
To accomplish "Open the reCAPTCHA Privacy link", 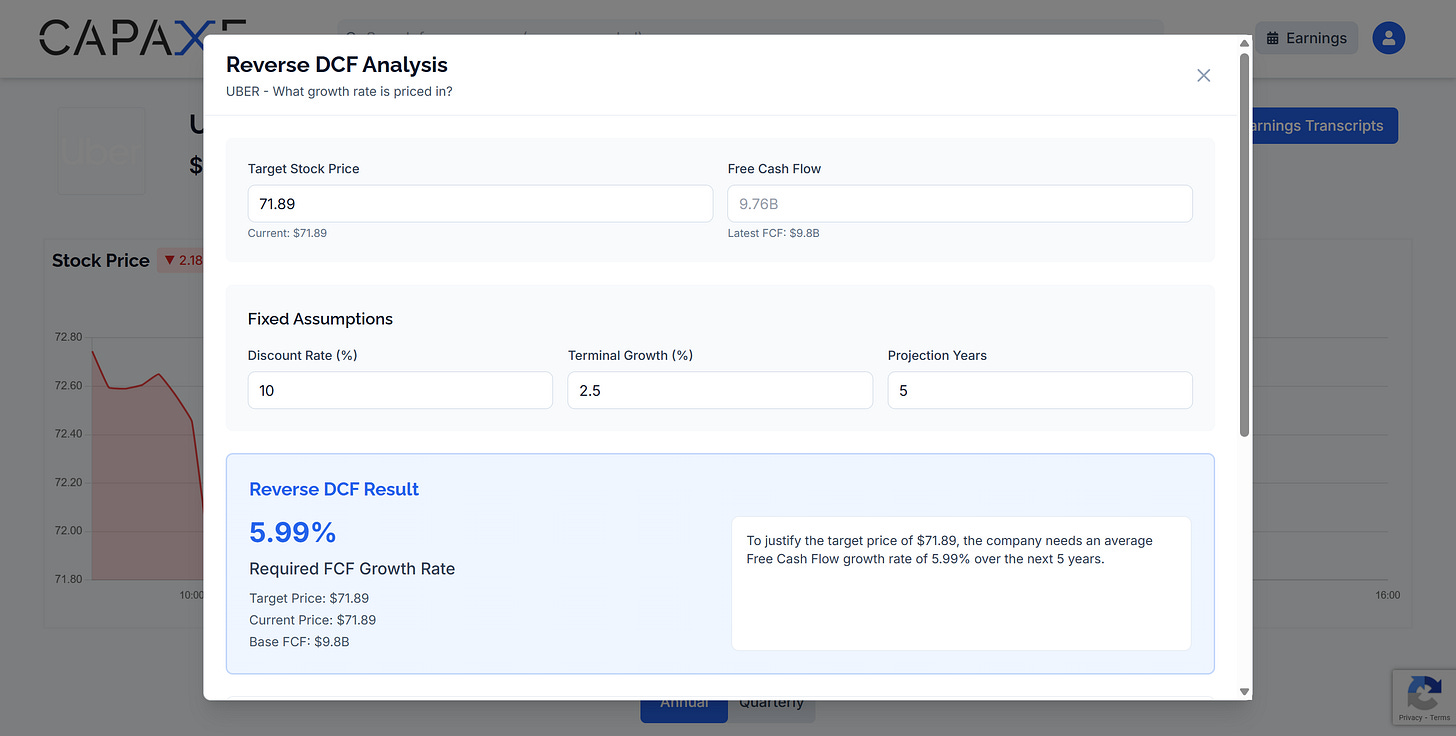I will [1410, 718].
